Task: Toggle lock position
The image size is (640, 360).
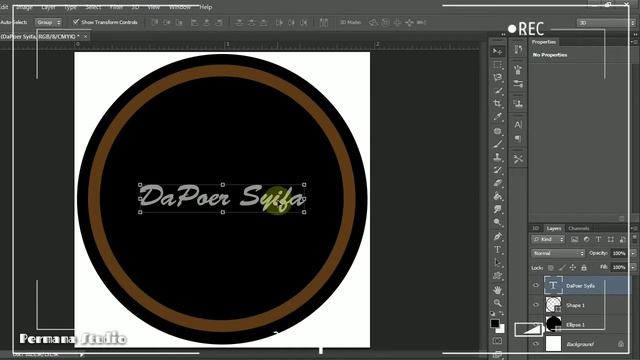Action: pyautogui.click(x=573, y=268)
